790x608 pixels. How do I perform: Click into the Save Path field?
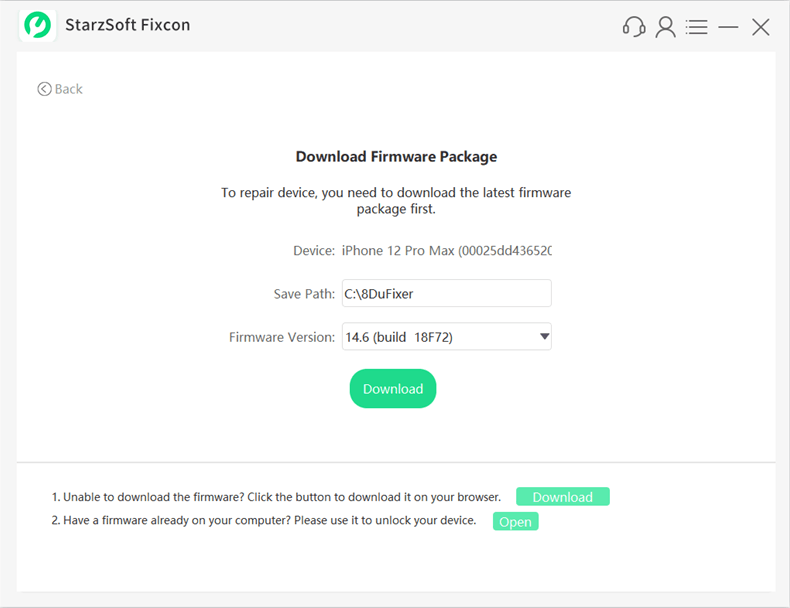coord(446,293)
